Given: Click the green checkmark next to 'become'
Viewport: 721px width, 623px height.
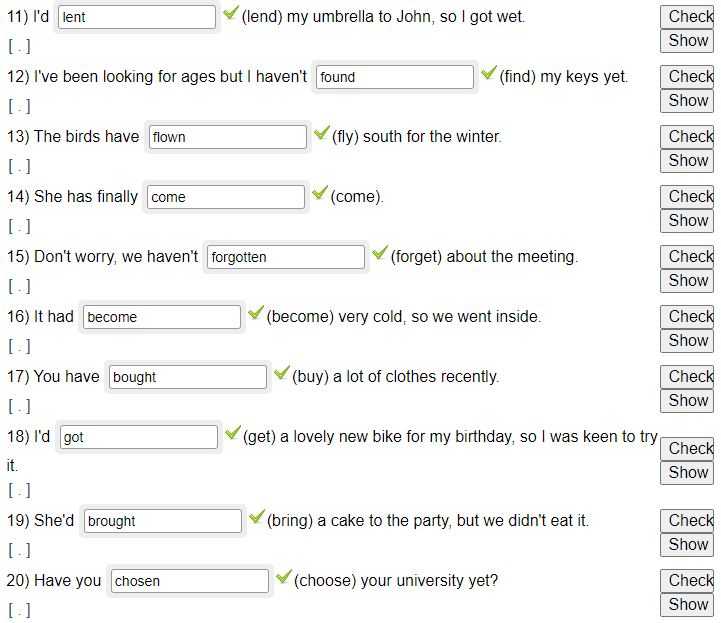Looking at the screenshot, I should [x=255, y=314].
